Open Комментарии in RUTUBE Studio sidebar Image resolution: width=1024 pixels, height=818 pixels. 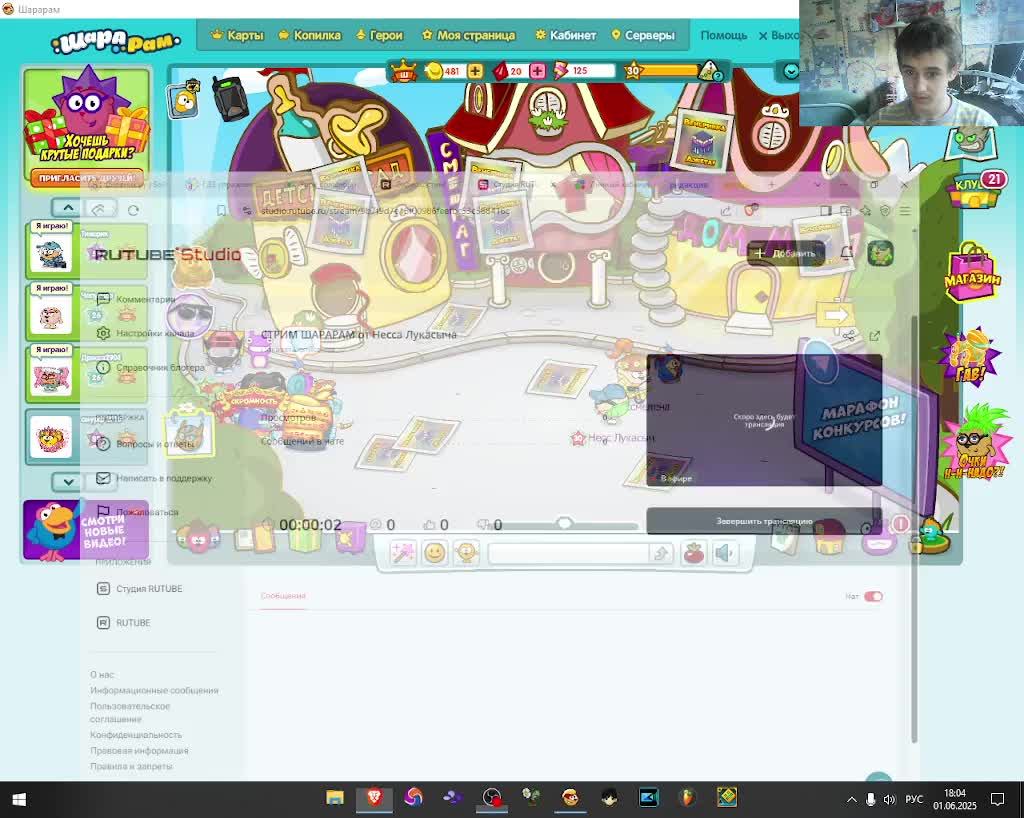[x=136, y=299]
